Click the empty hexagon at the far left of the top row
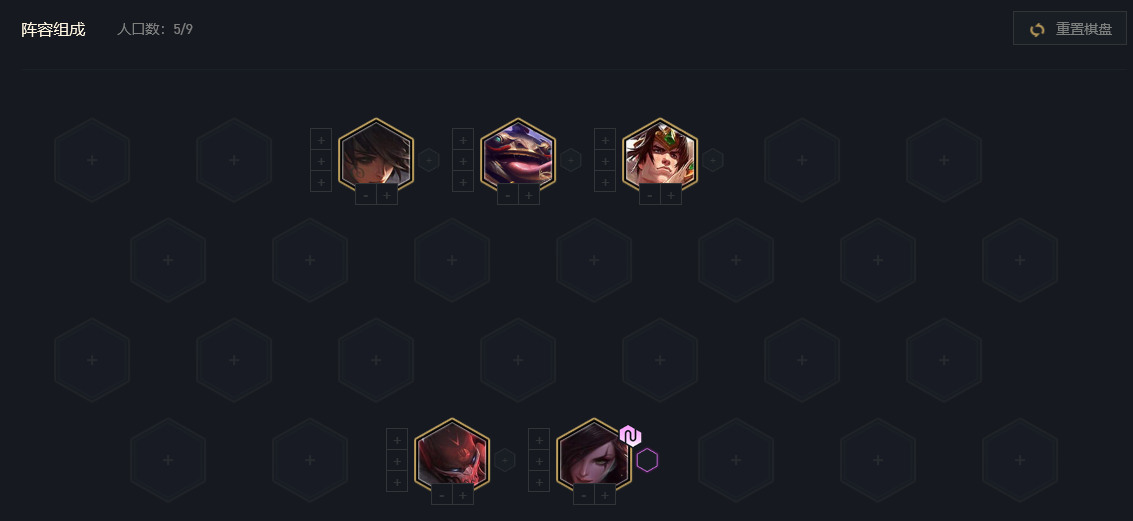 click(x=92, y=160)
